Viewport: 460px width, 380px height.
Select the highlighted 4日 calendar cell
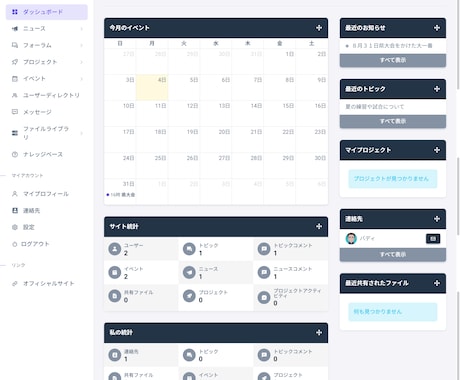click(152, 88)
